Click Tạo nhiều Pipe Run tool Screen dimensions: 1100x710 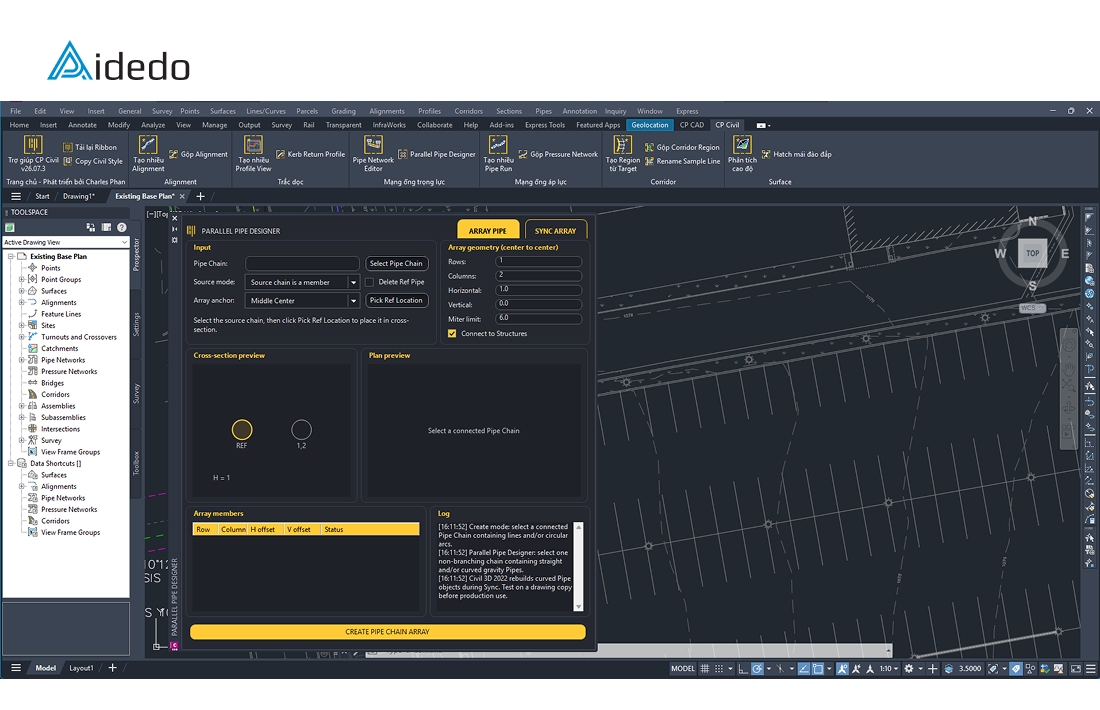498,154
